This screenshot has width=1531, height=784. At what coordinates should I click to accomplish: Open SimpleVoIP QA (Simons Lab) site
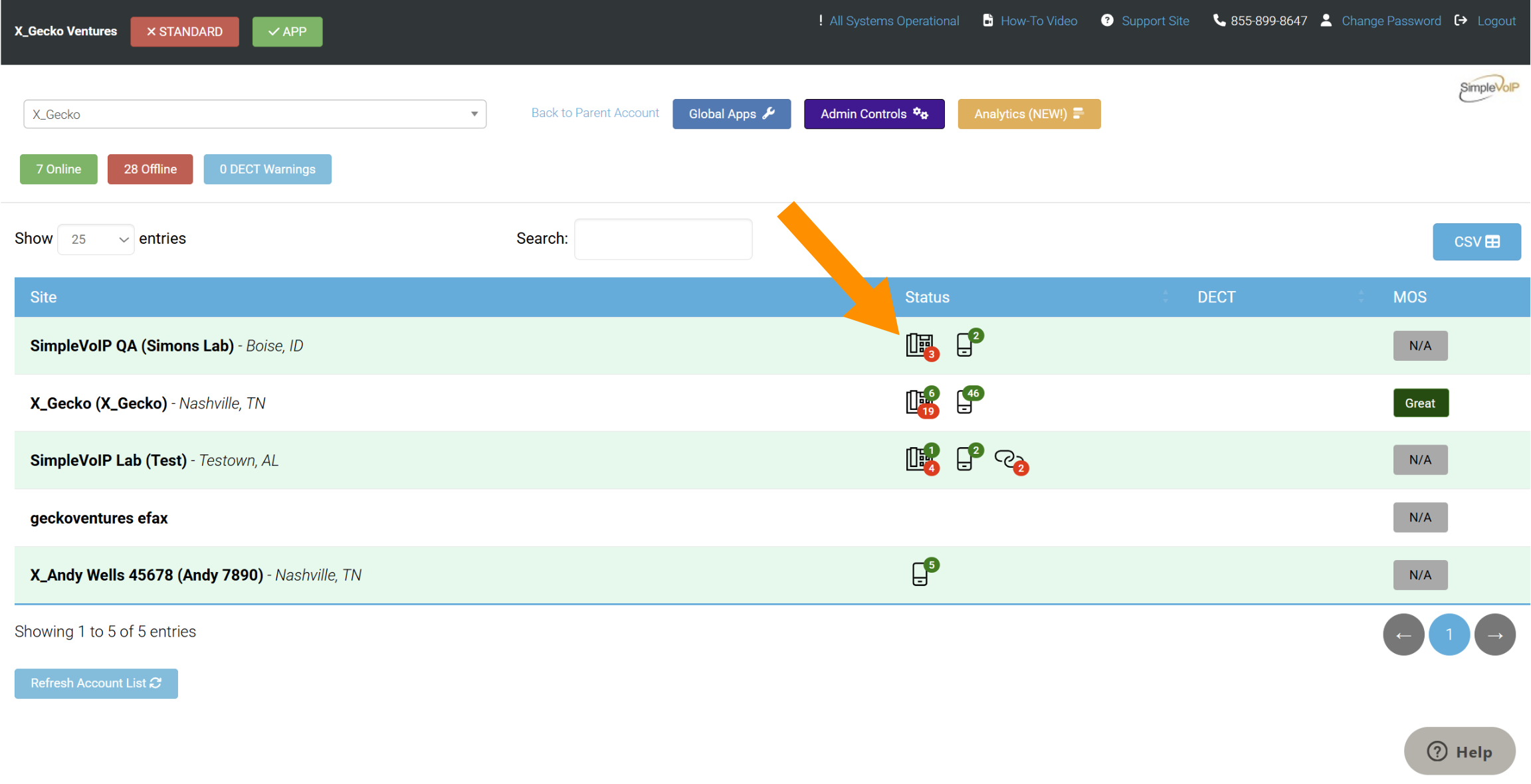click(132, 345)
